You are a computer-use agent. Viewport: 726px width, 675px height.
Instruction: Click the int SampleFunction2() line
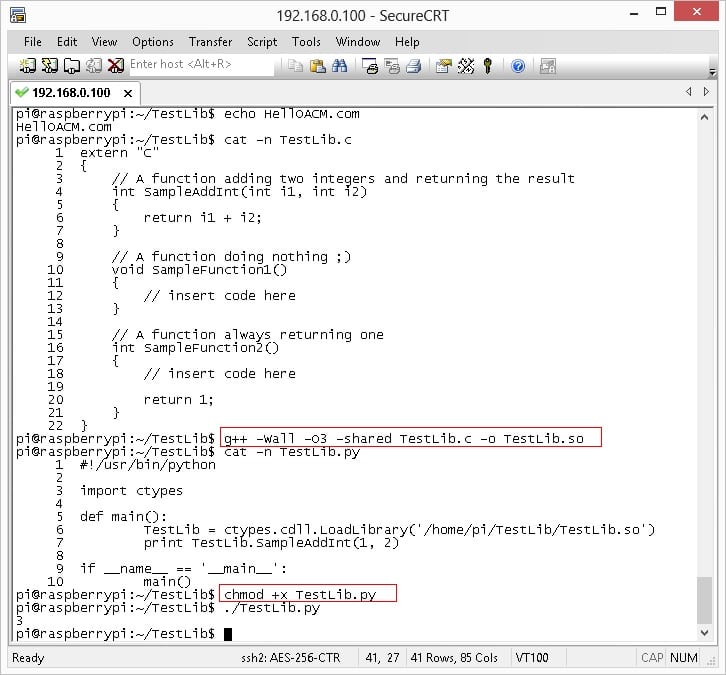(x=195, y=348)
